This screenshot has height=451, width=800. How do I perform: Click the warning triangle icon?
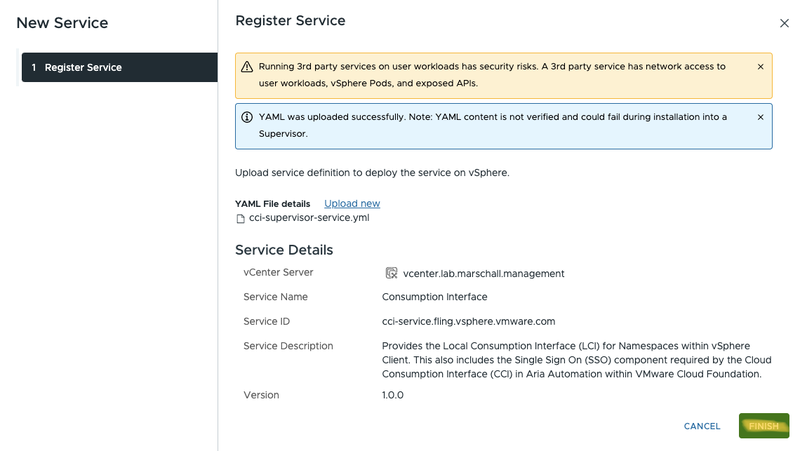click(x=247, y=67)
